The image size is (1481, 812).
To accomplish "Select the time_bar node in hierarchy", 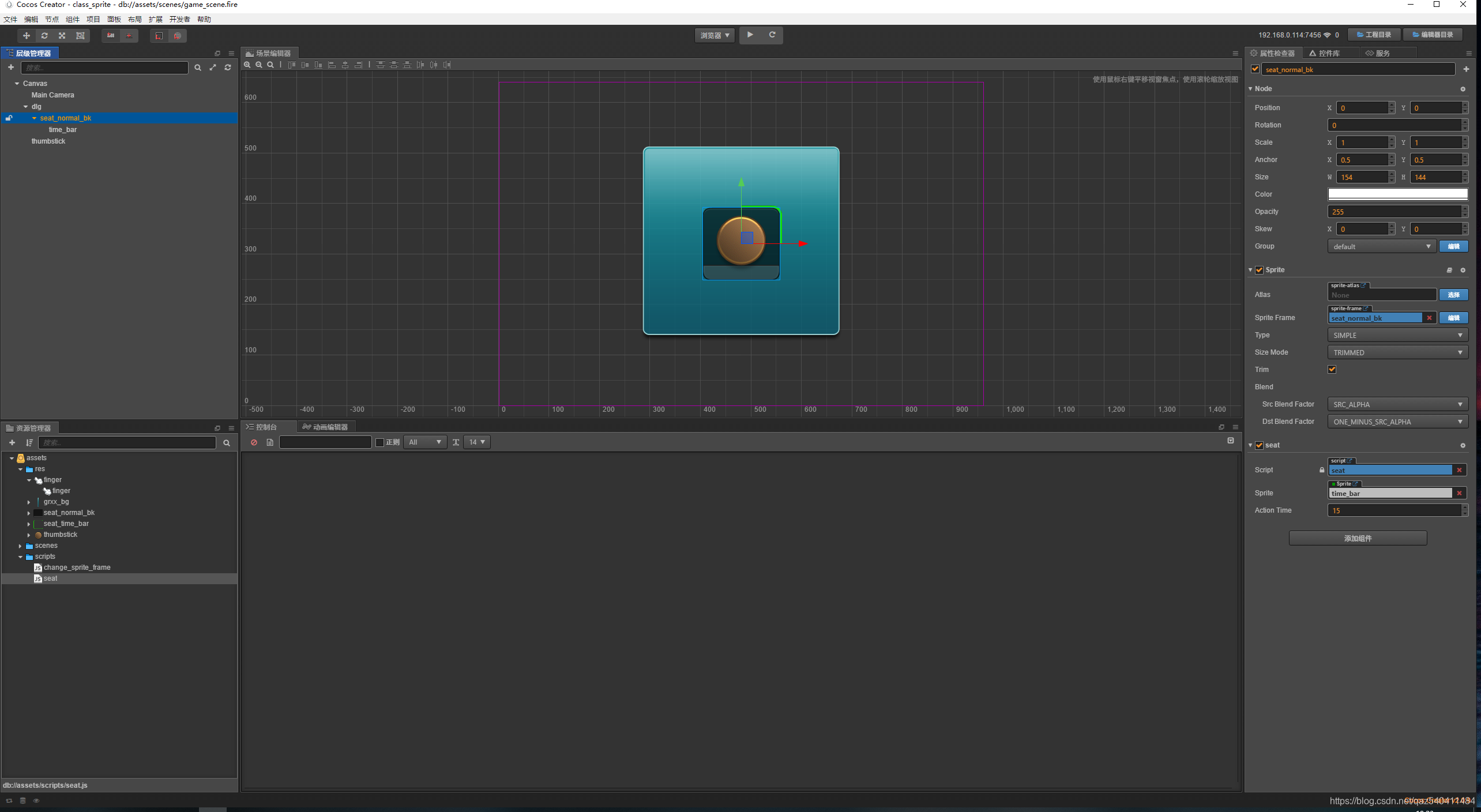I will (x=62, y=130).
